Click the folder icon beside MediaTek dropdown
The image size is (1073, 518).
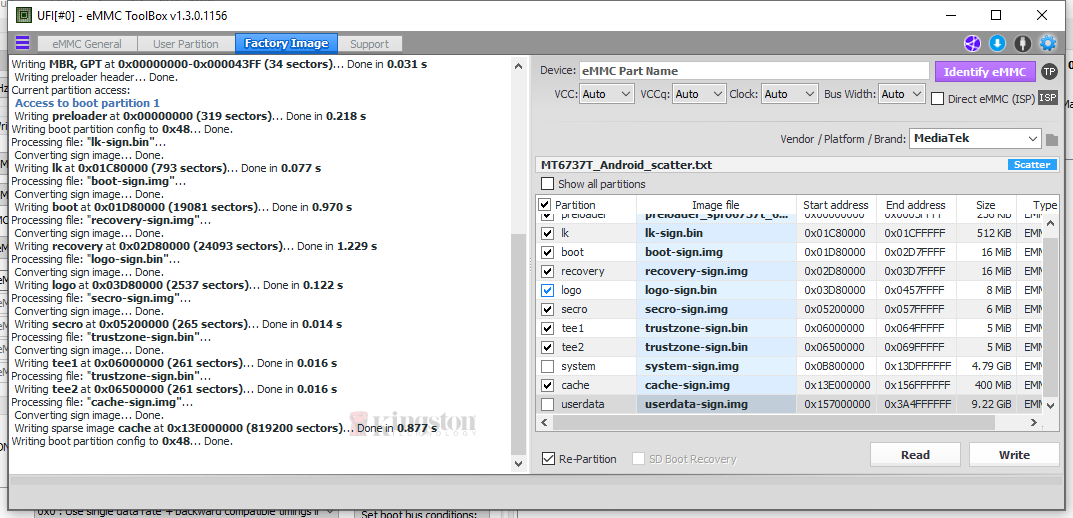(1052, 140)
